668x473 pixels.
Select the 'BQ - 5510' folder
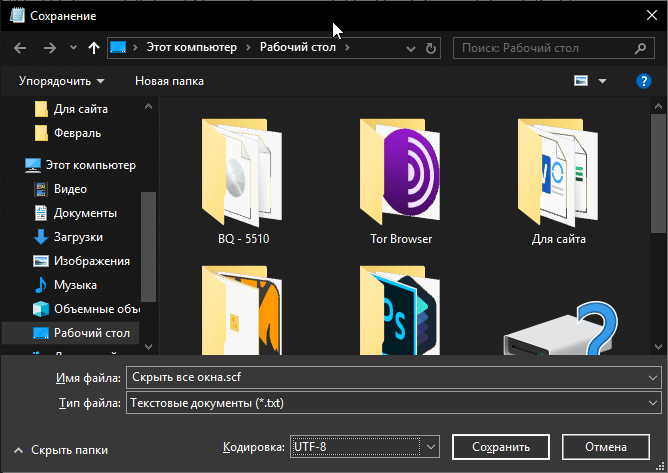point(243,181)
